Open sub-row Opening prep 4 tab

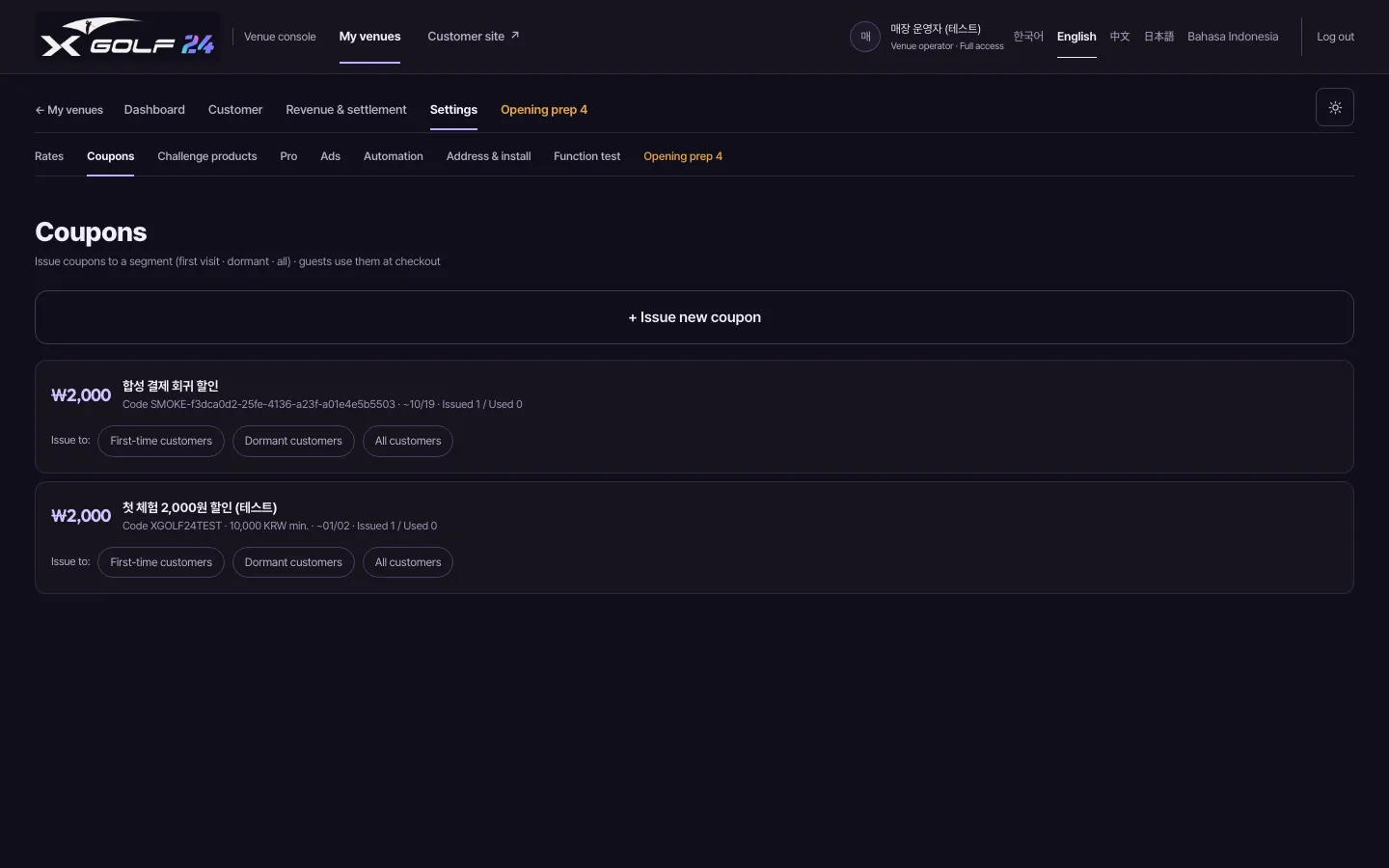click(683, 156)
